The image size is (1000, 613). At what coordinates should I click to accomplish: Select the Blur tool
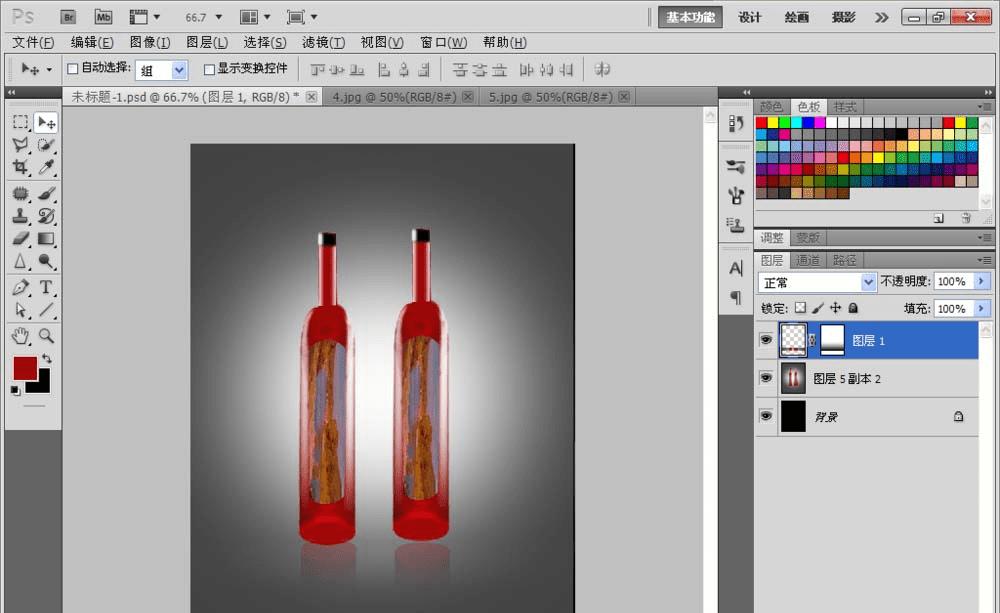20,262
